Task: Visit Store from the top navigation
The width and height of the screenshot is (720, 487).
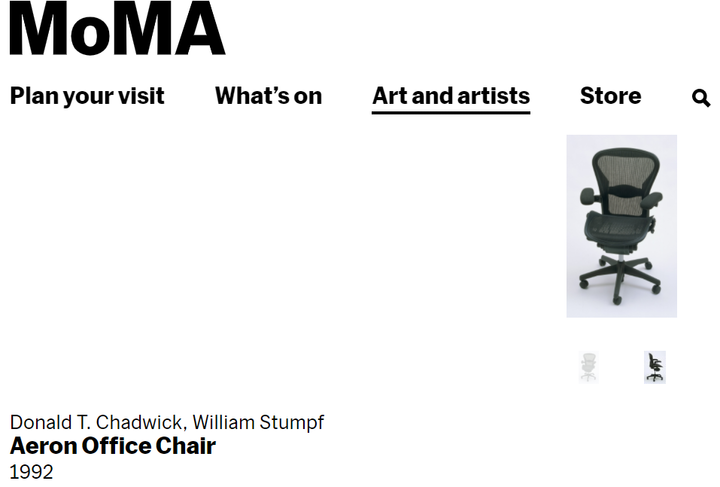Action: click(x=610, y=96)
